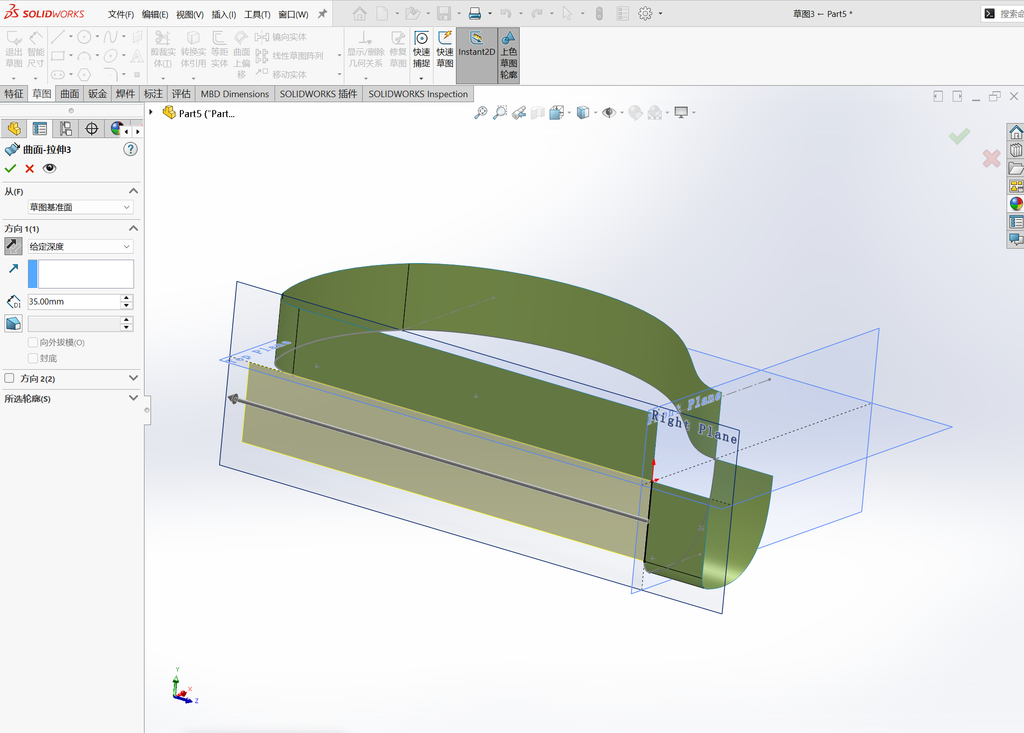Pin the menu bar with pushpin
The width and height of the screenshot is (1024, 733).
(x=322, y=14)
